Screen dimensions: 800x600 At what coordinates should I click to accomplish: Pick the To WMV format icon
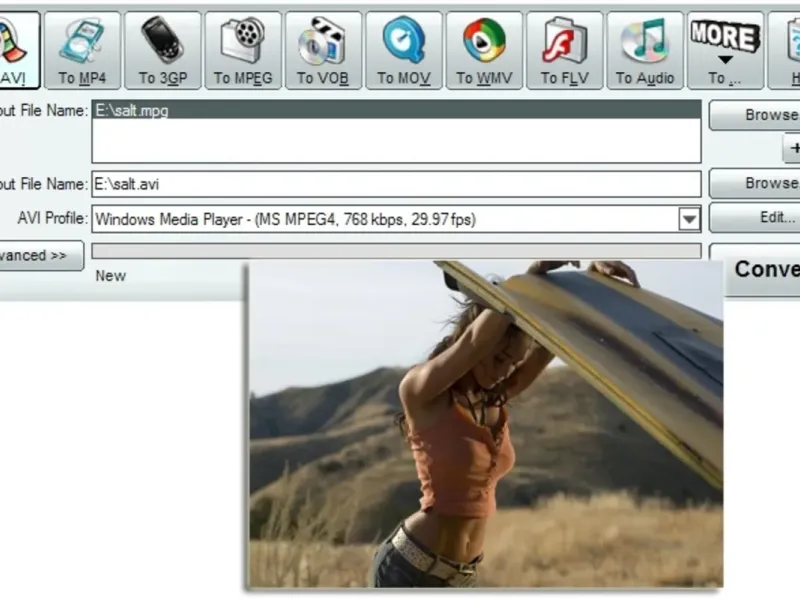click(484, 50)
